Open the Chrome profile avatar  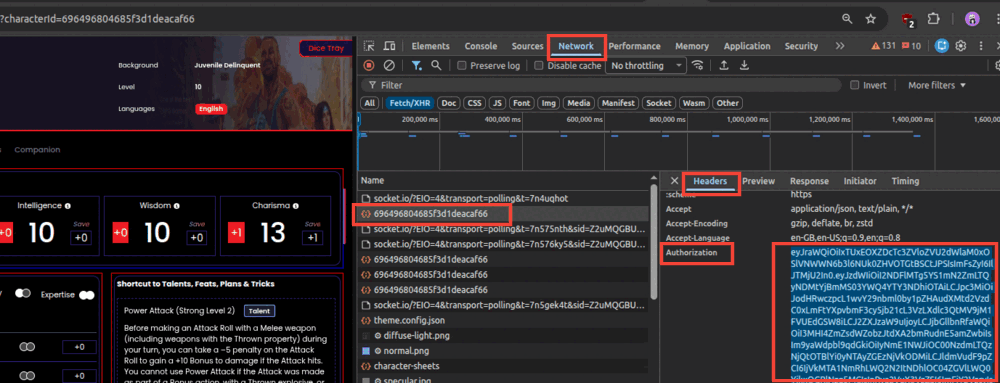(x=972, y=18)
